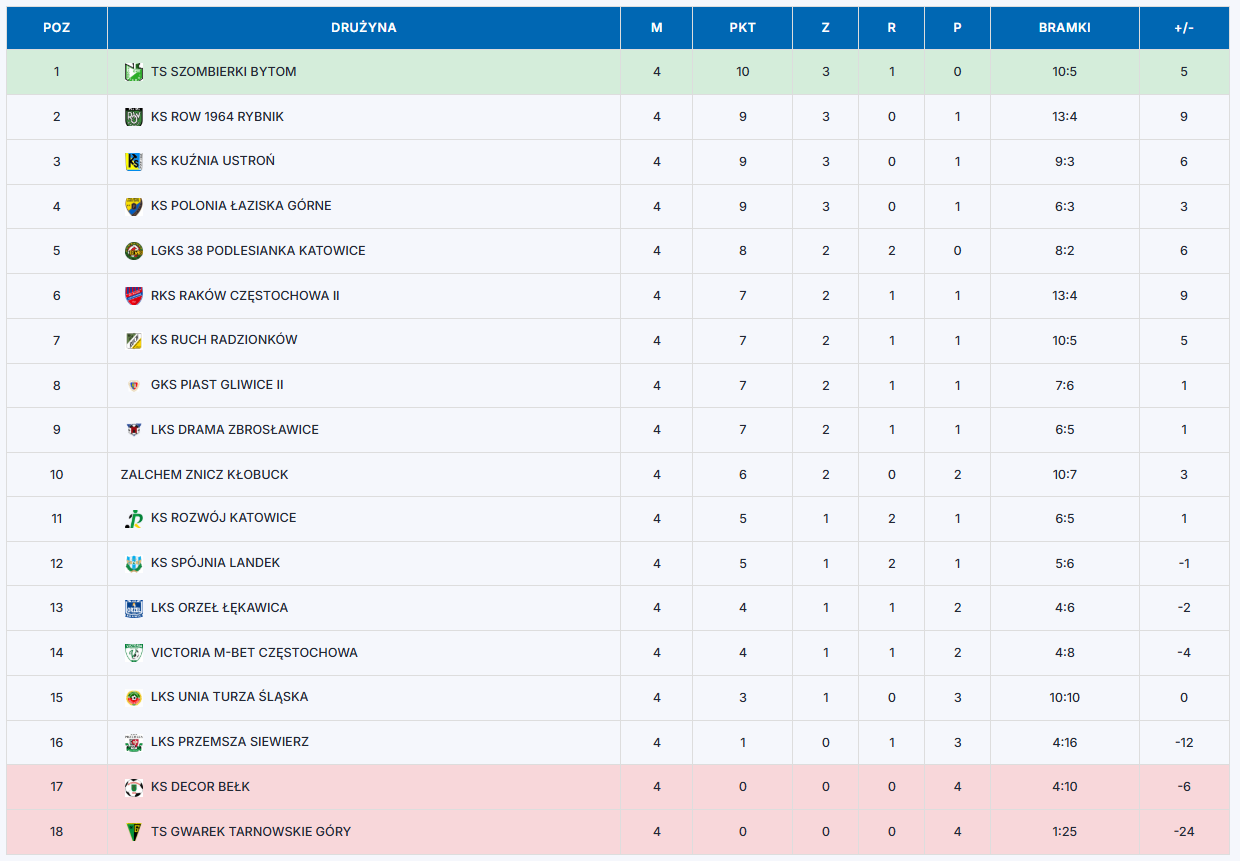Click the KS Decor Bełk football badge
Viewport: 1240px width, 861px height.
click(133, 787)
